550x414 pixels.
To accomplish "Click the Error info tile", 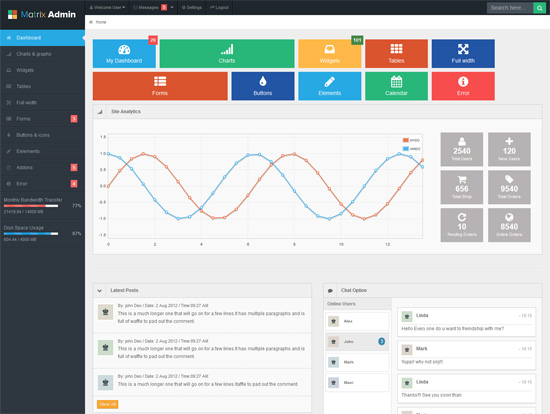I will (463, 86).
